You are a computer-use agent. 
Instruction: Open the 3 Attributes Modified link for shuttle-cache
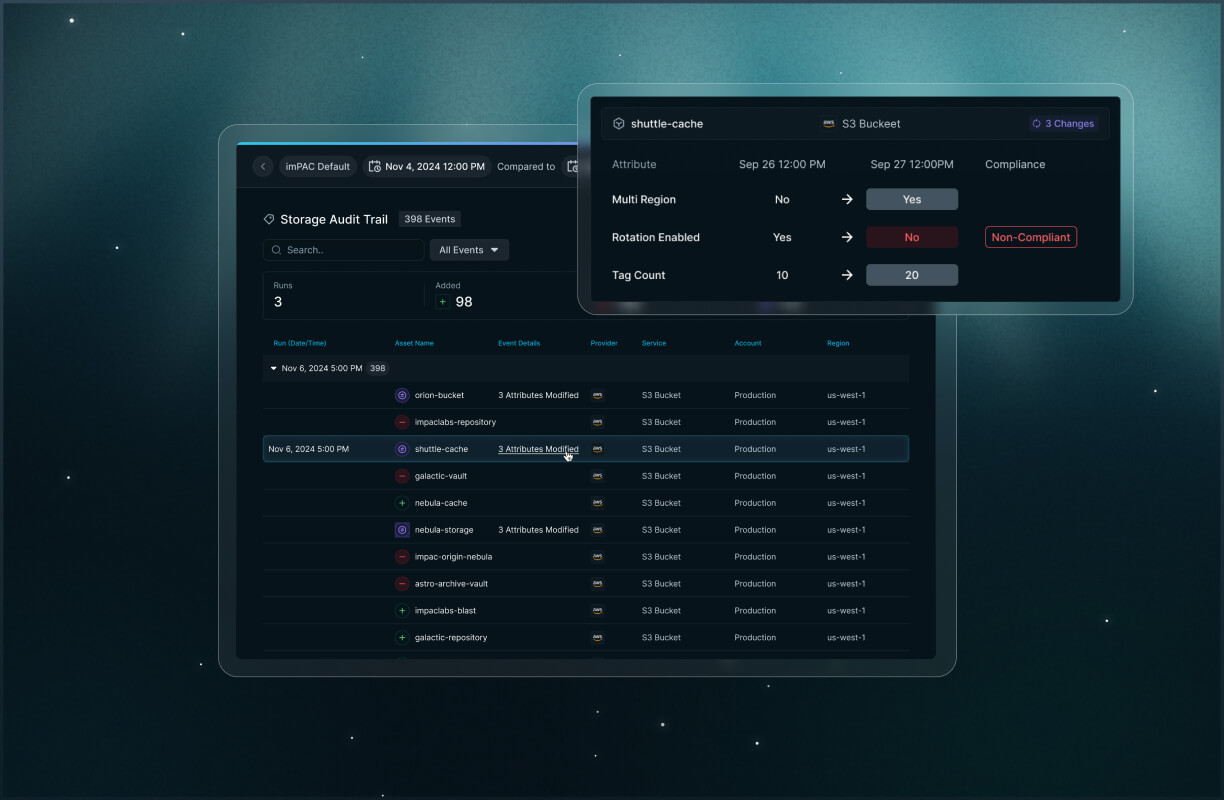click(x=537, y=449)
